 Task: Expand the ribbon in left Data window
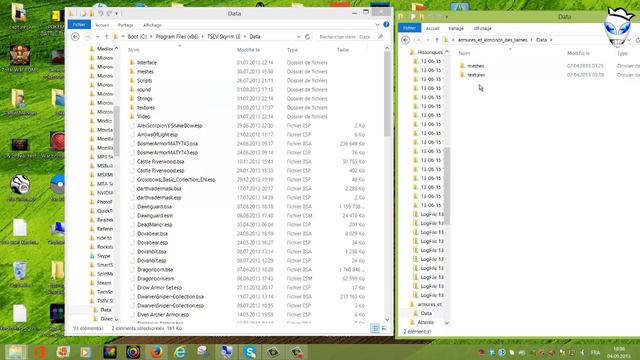point(377,24)
